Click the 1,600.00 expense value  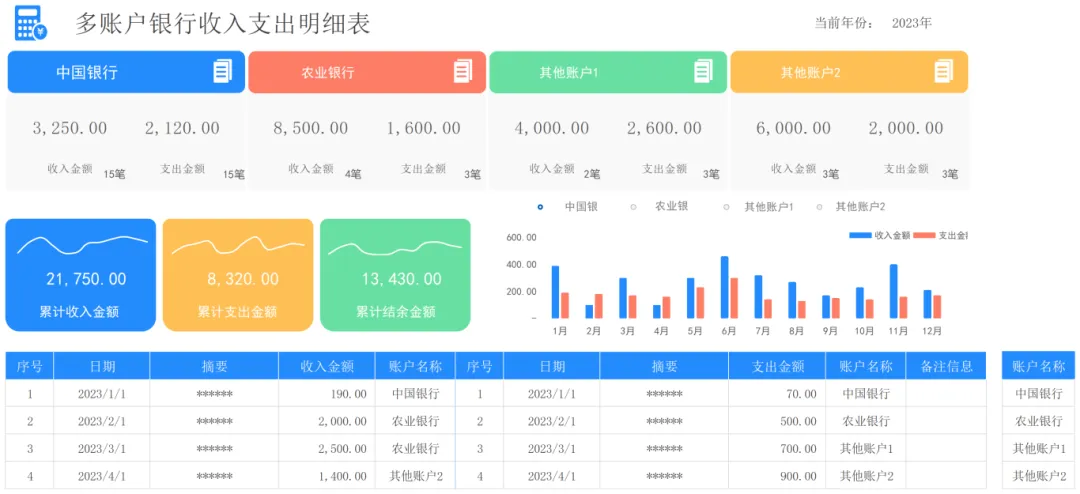[x=424, y=128]
